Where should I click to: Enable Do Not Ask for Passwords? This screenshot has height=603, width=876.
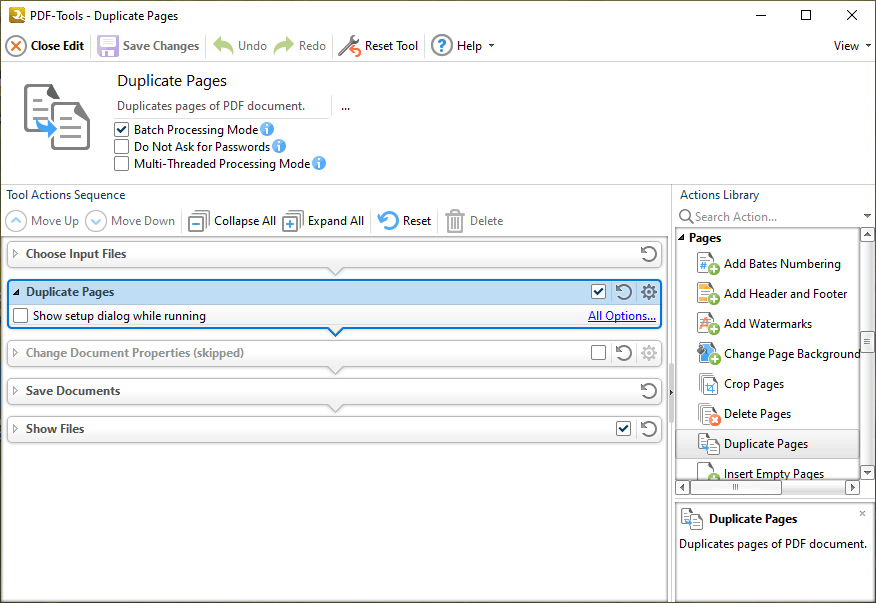tap(121, 146)
